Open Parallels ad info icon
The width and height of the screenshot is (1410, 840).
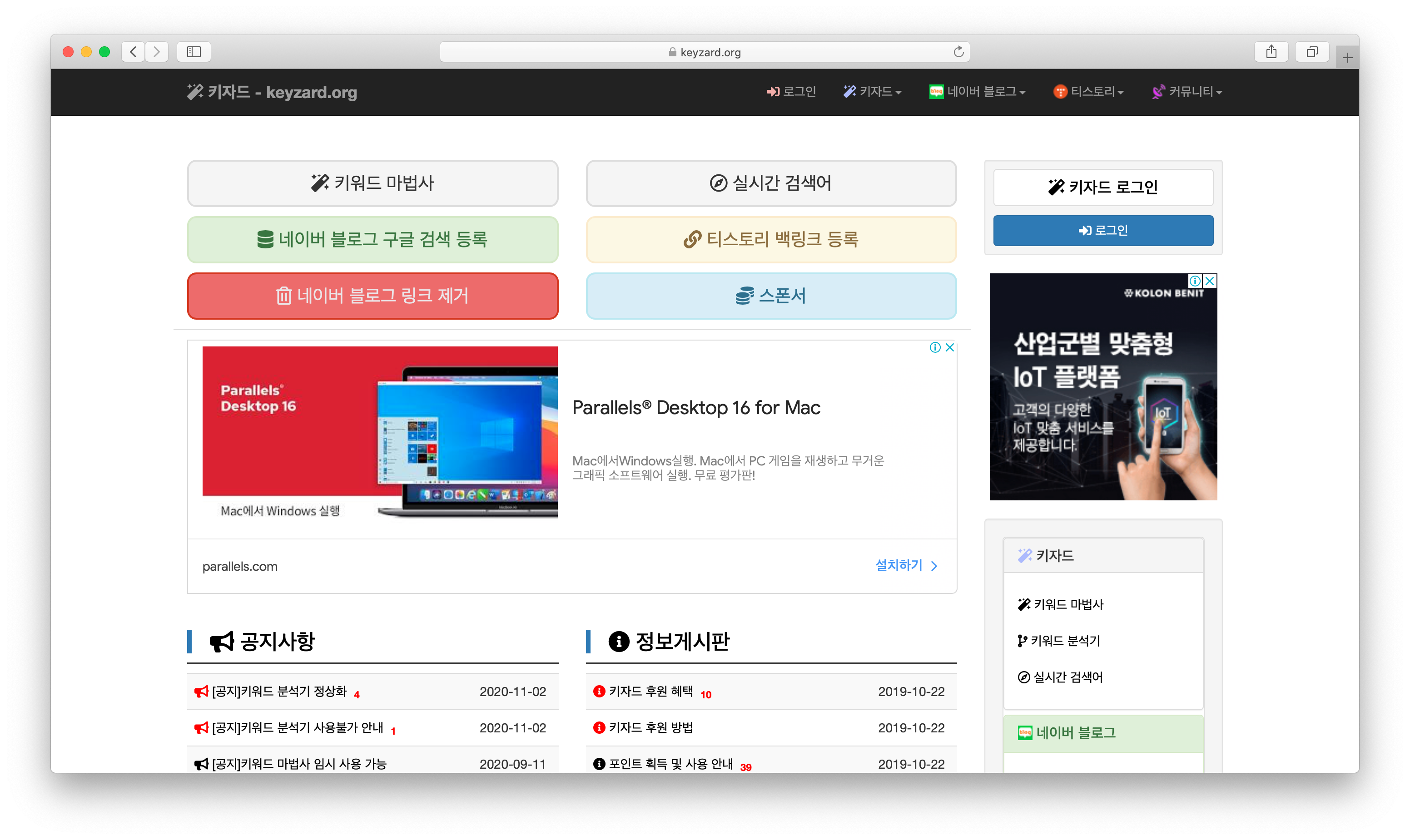click(x=935, y=347)
